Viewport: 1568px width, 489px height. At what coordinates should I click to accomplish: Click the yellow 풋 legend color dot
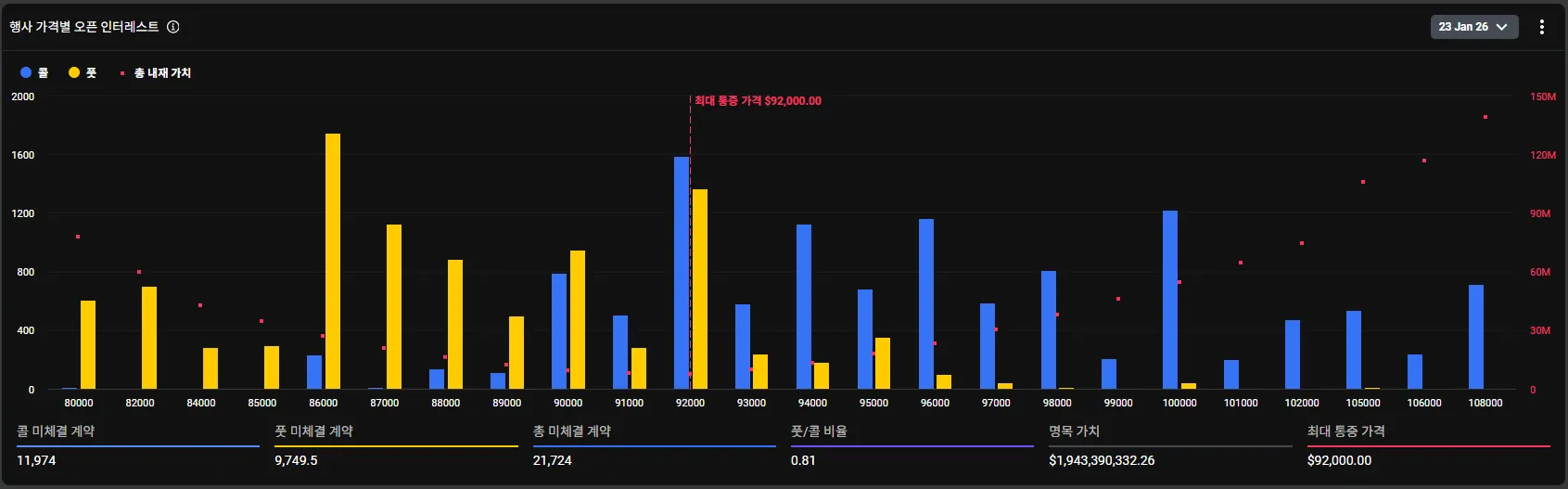[x=74, y=72]
